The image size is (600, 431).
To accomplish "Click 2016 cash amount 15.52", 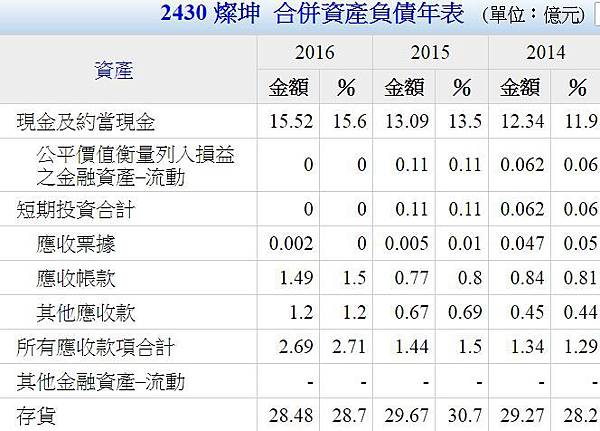I will (x=291, y=122).
